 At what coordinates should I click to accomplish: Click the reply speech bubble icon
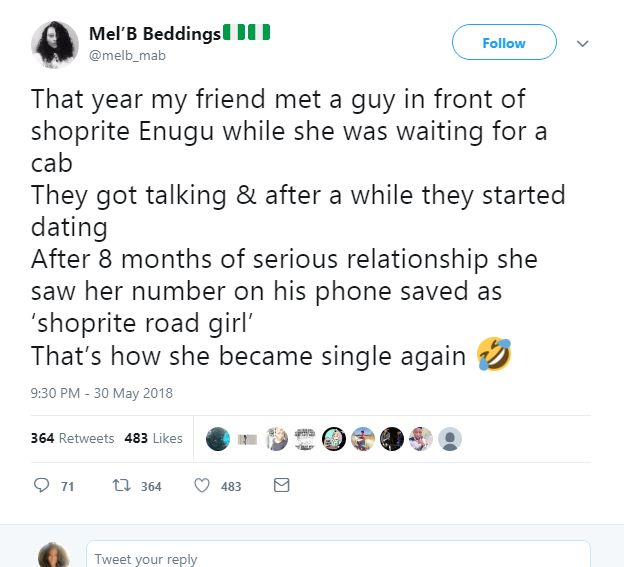coord(42,486)
